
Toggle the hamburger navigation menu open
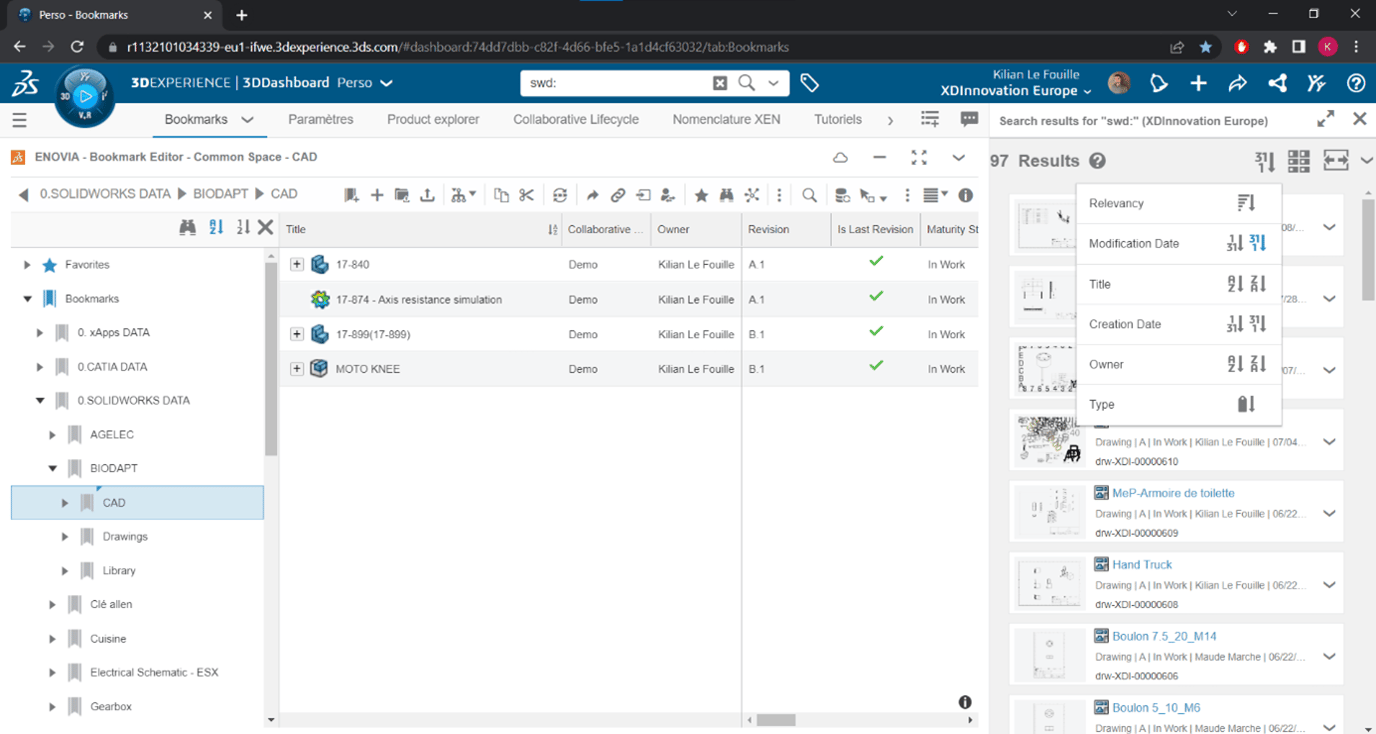19,119
